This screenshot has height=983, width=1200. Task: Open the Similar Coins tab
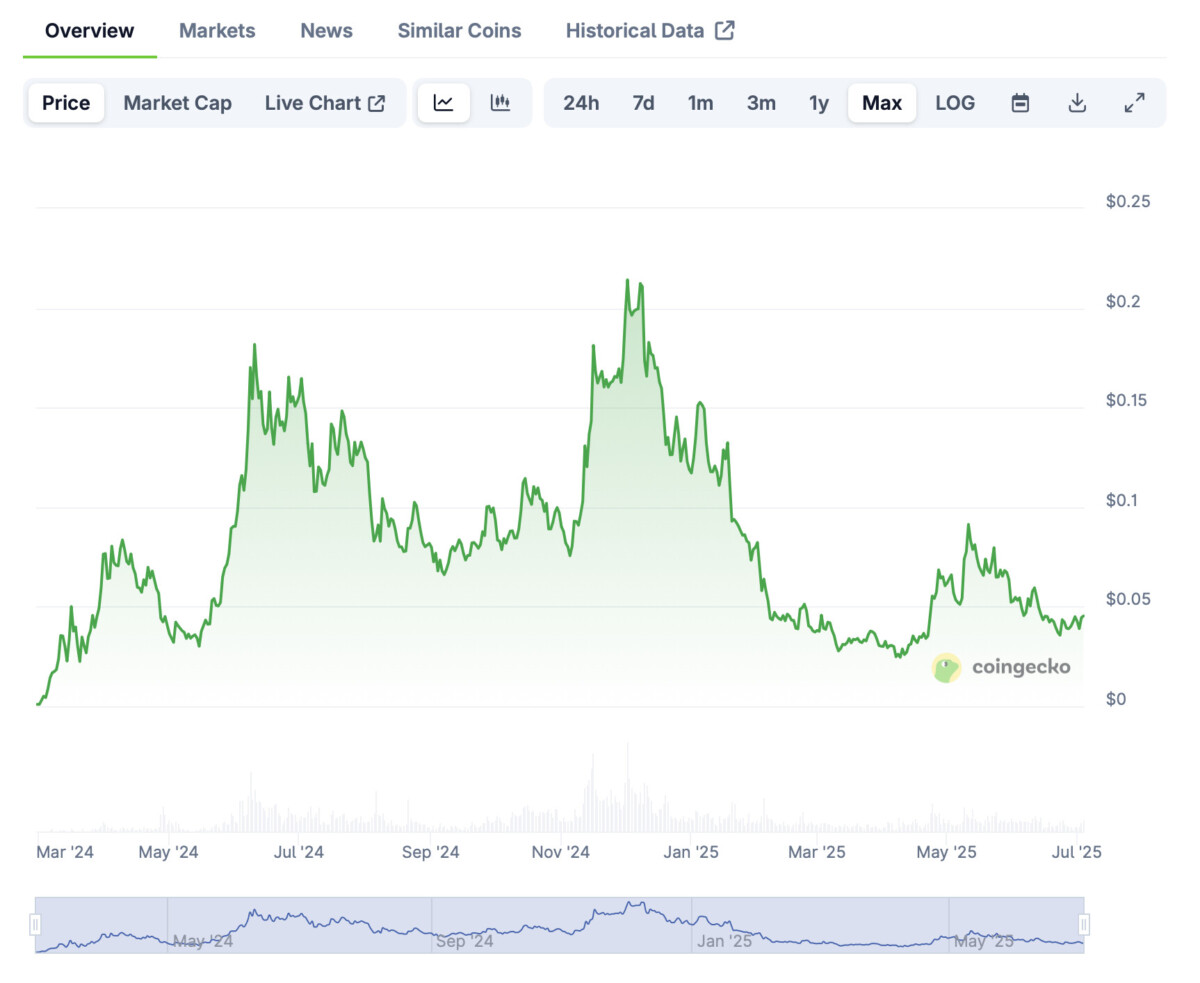[459, 30]
